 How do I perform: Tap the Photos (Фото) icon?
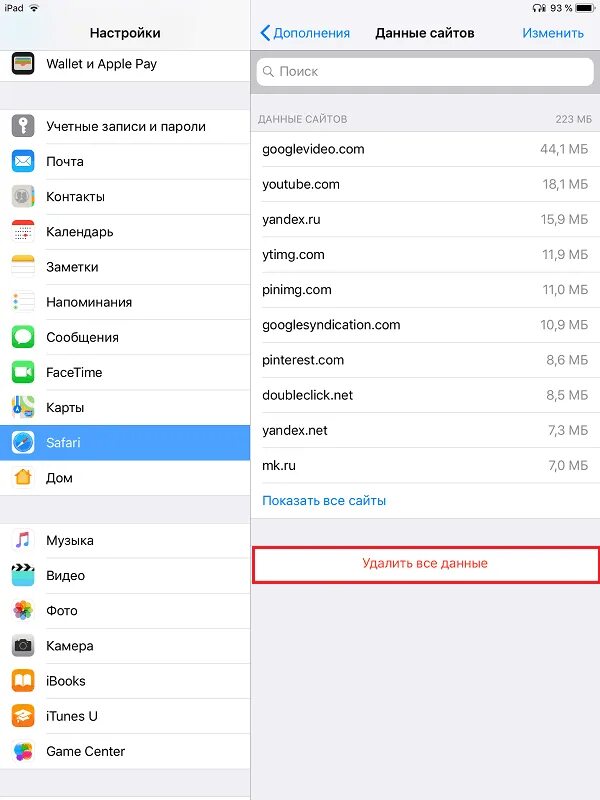point(23,610)
